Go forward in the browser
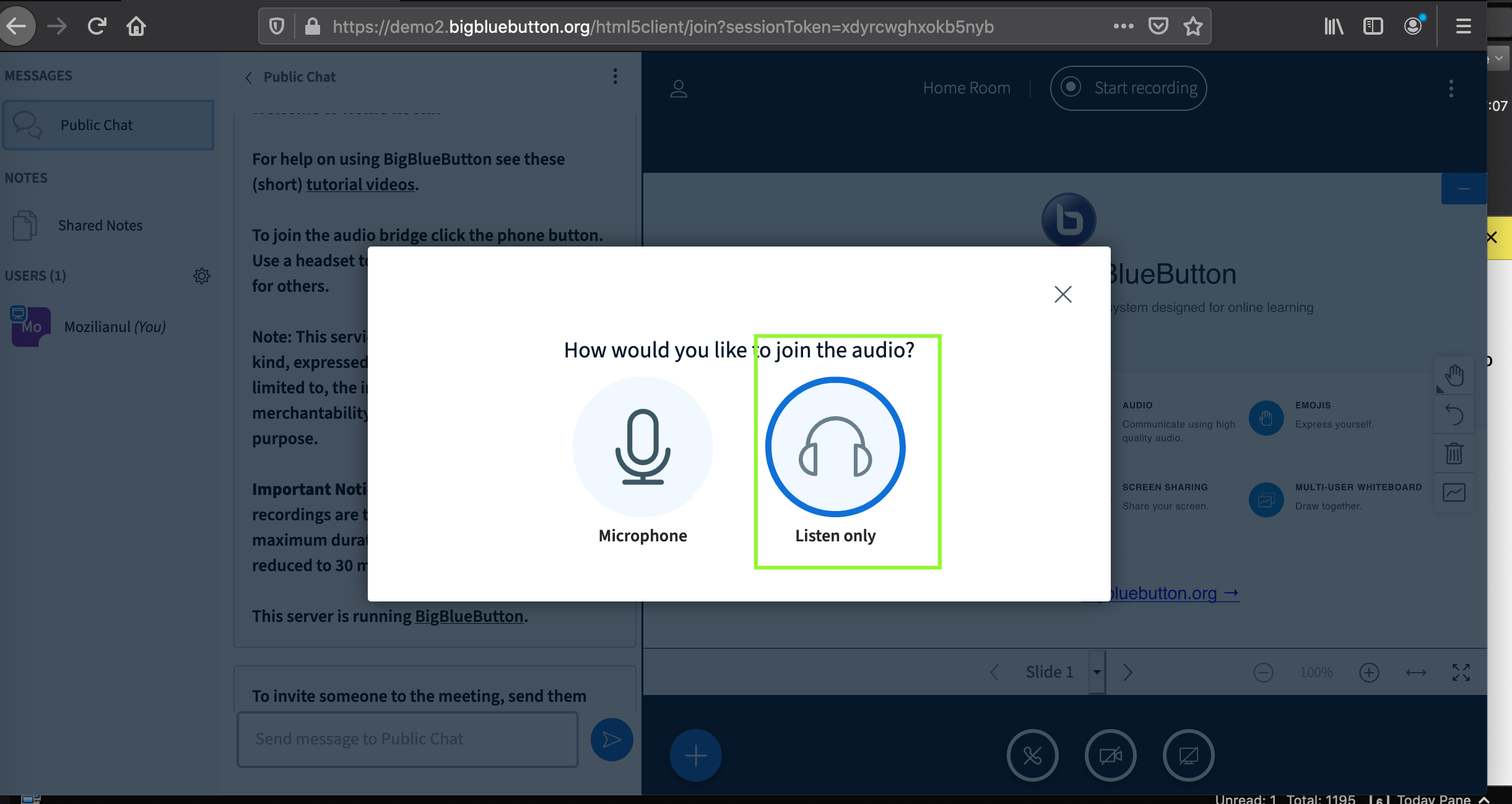Image resolution: width=1512 pixels, height=804 pixels. click(57, 26)
